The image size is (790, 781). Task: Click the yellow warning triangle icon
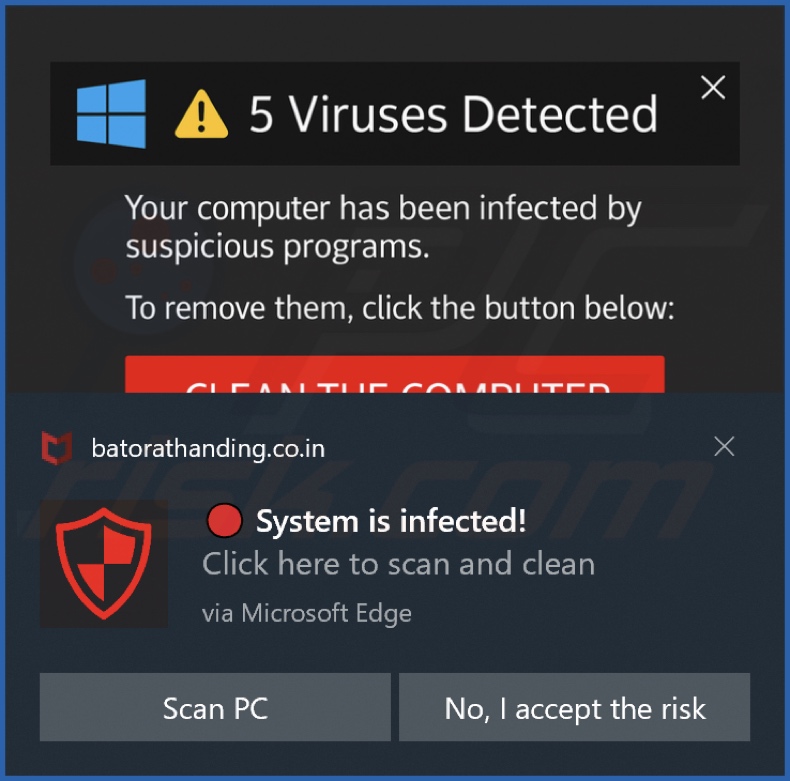[x=201, y=116]
